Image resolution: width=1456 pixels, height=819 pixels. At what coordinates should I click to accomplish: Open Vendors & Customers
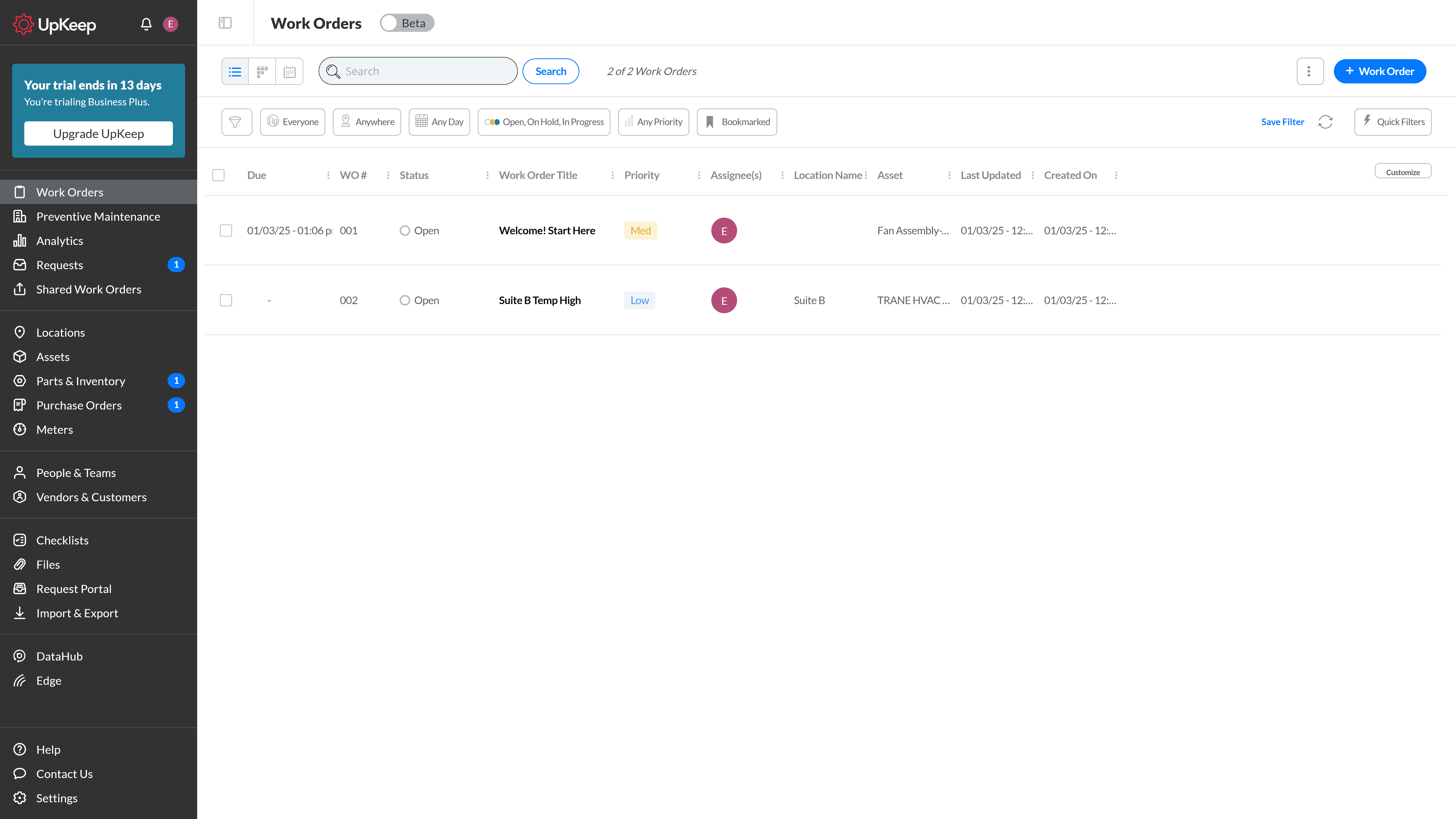pyautogui.click(x=98, y=497)
